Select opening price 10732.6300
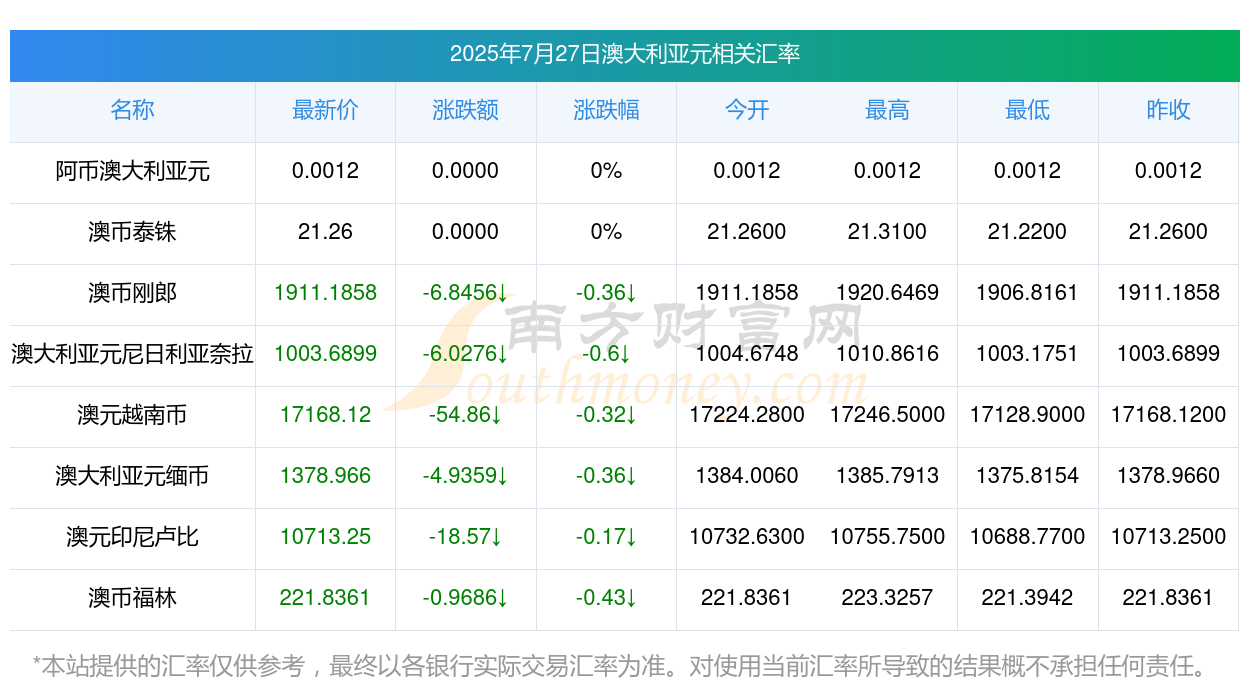 click(x=747, y=537)
